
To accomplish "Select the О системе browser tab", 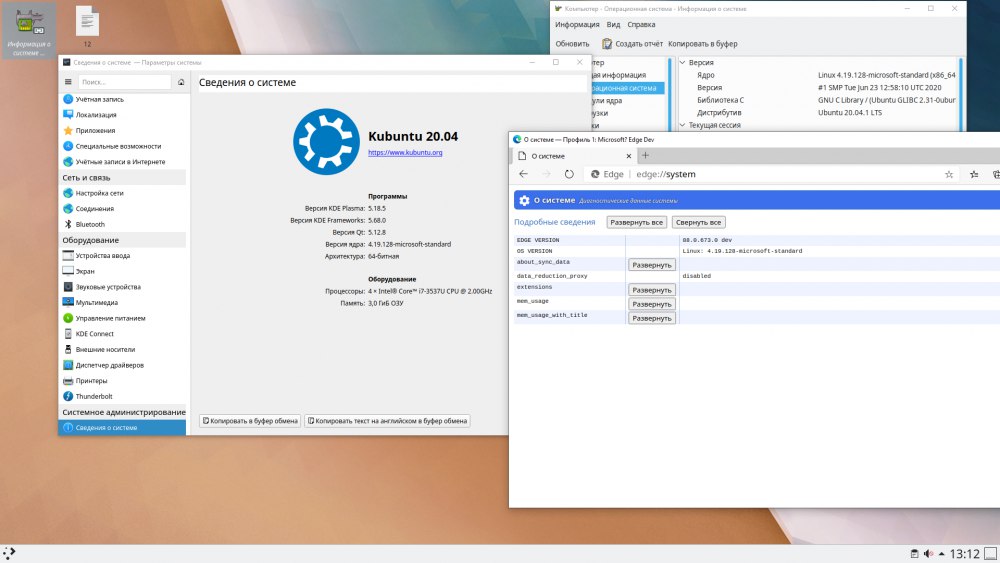I will tap(574, 156).
